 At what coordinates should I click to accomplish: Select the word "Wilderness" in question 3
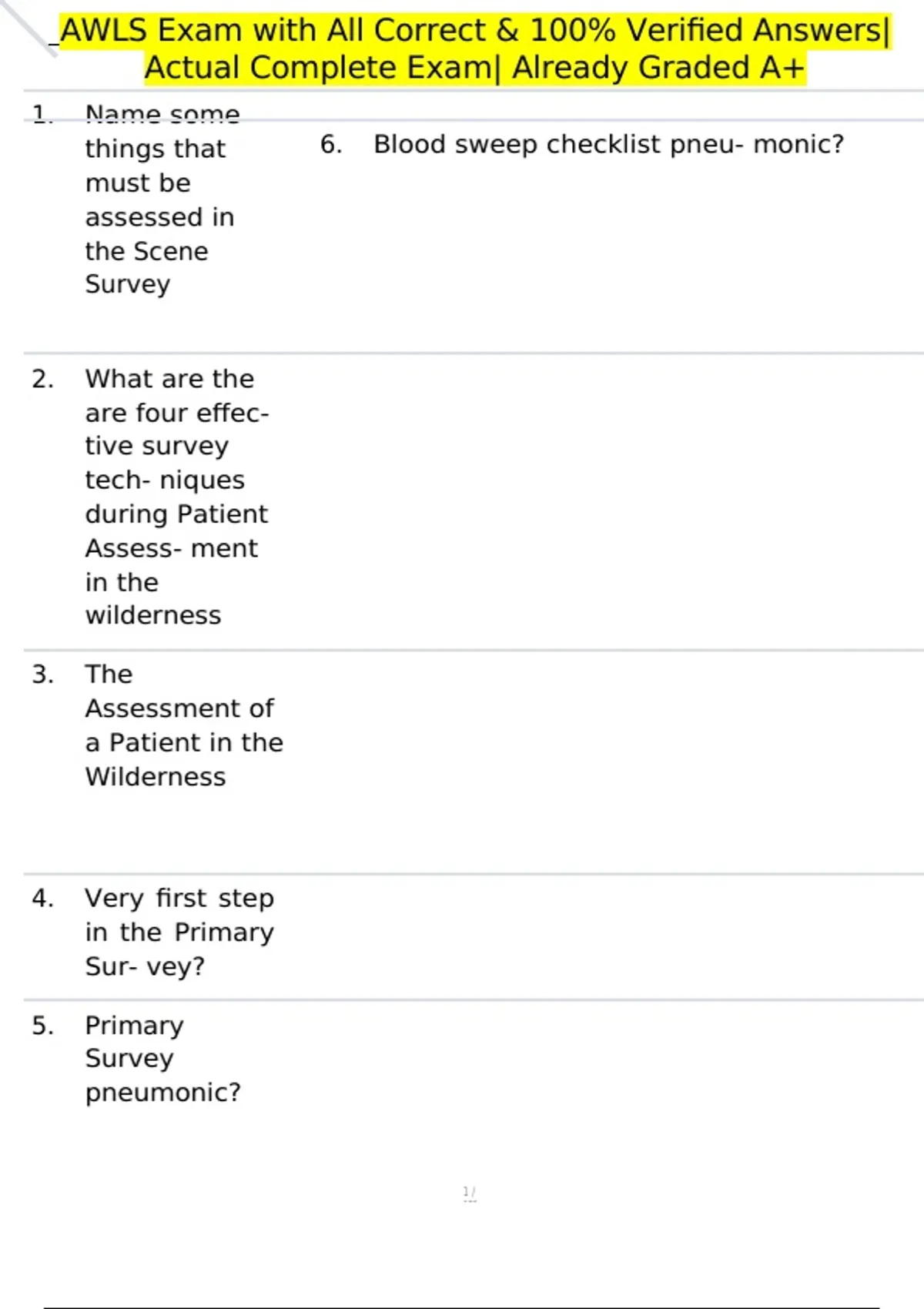[156, 777]
